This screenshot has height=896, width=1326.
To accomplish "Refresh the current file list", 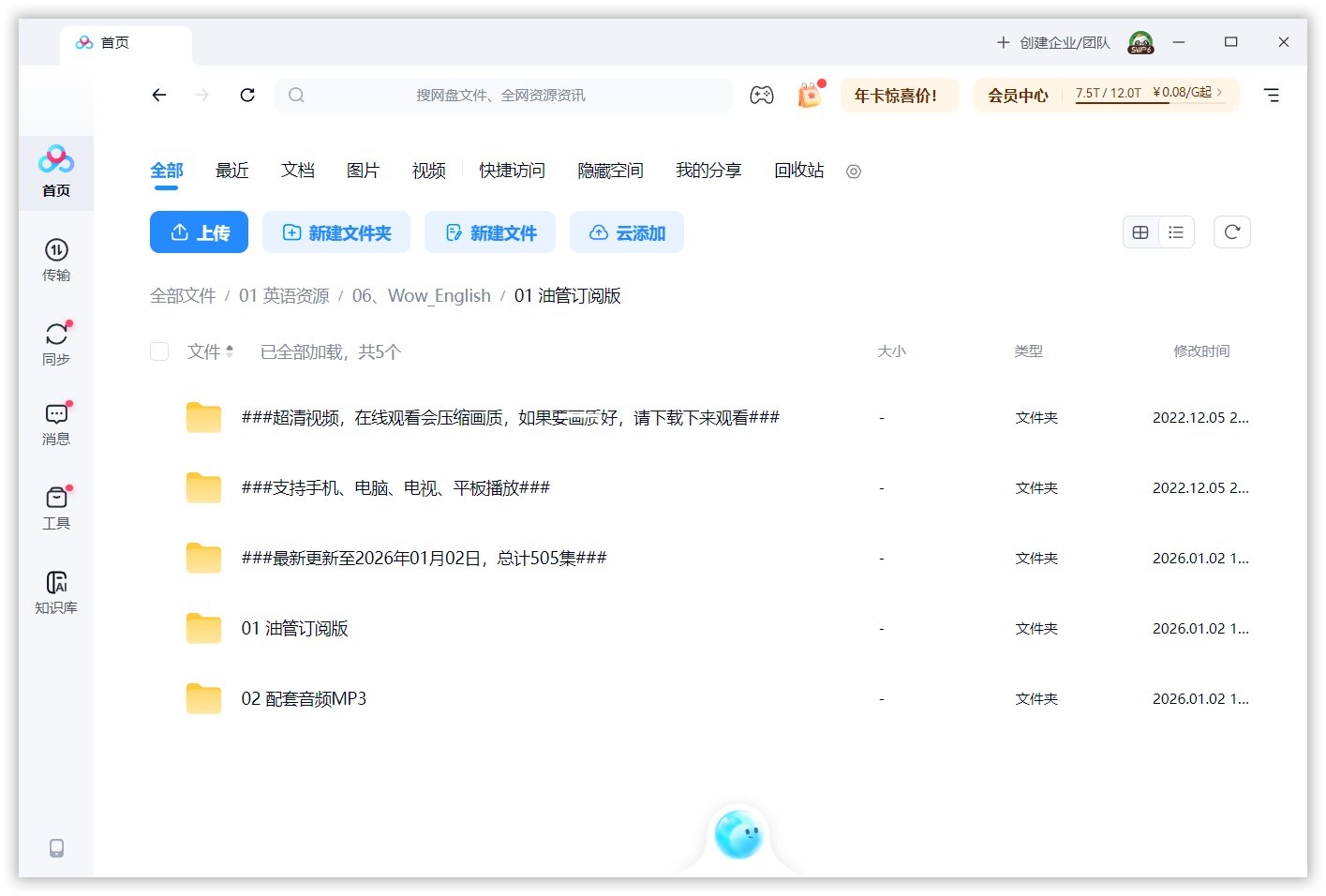I will (1231, 231).
